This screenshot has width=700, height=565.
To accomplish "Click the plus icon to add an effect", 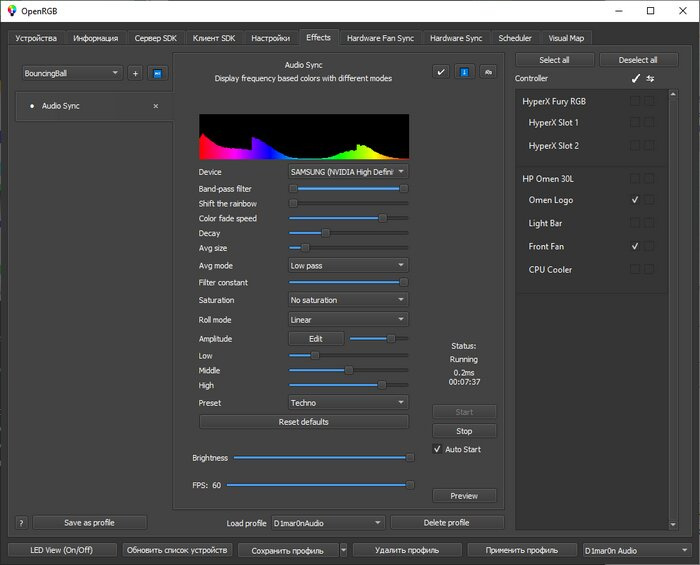I will tap(135, 73).
